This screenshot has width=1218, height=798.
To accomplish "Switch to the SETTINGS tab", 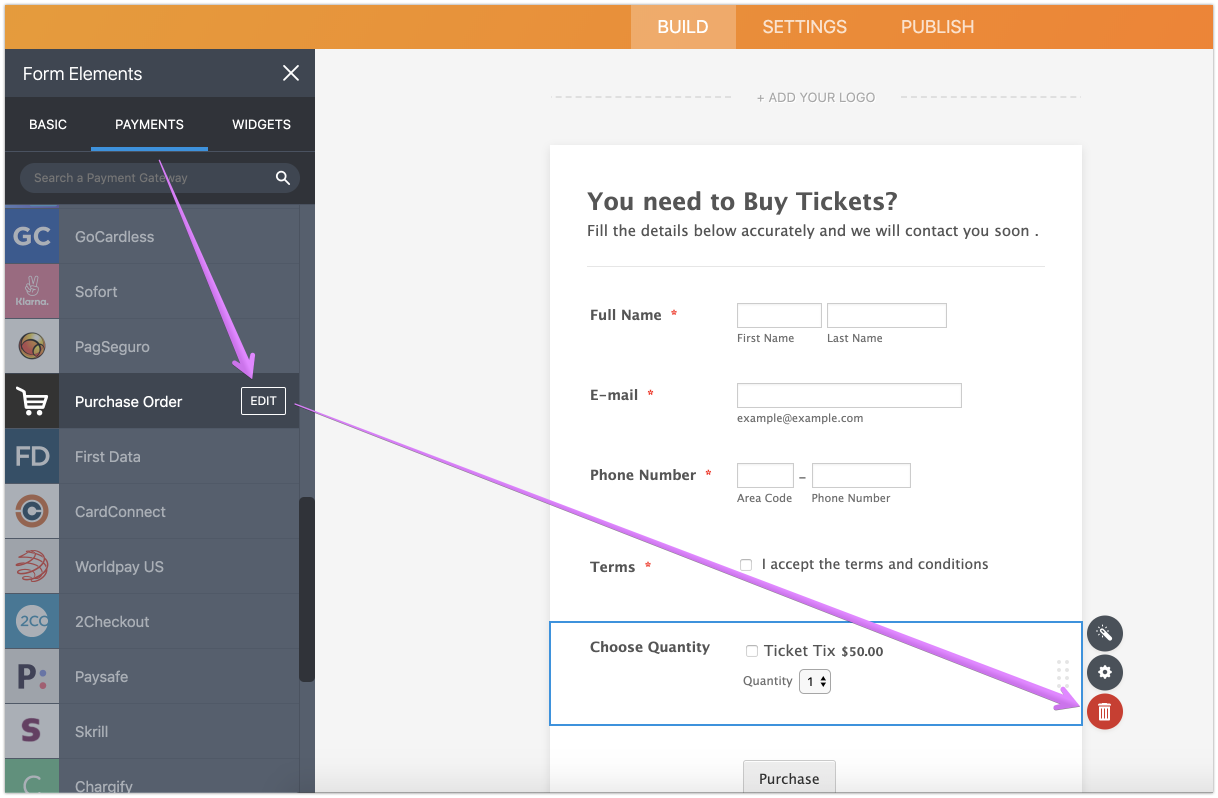I will pyautogui.click(x=805, y=27).
